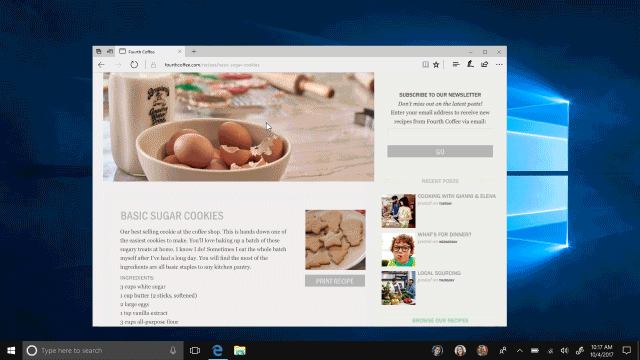Click the browser Back arrow

101,65
